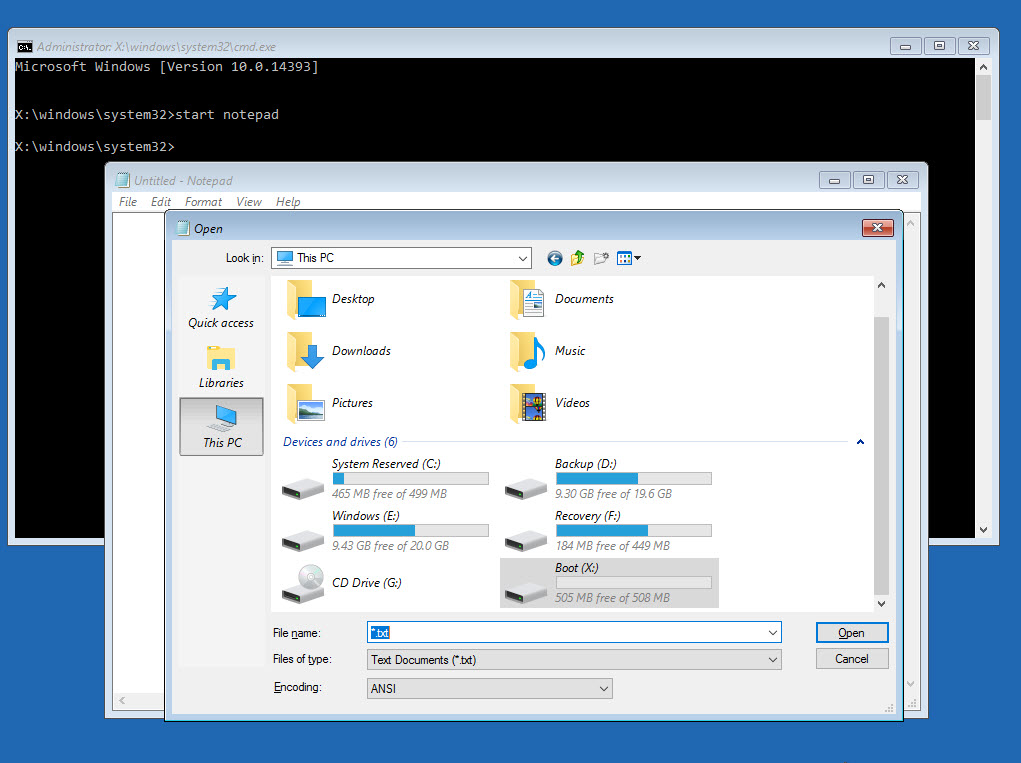Open the Notepad File menu
The image size is (1021, 763).
click(128, 202)
